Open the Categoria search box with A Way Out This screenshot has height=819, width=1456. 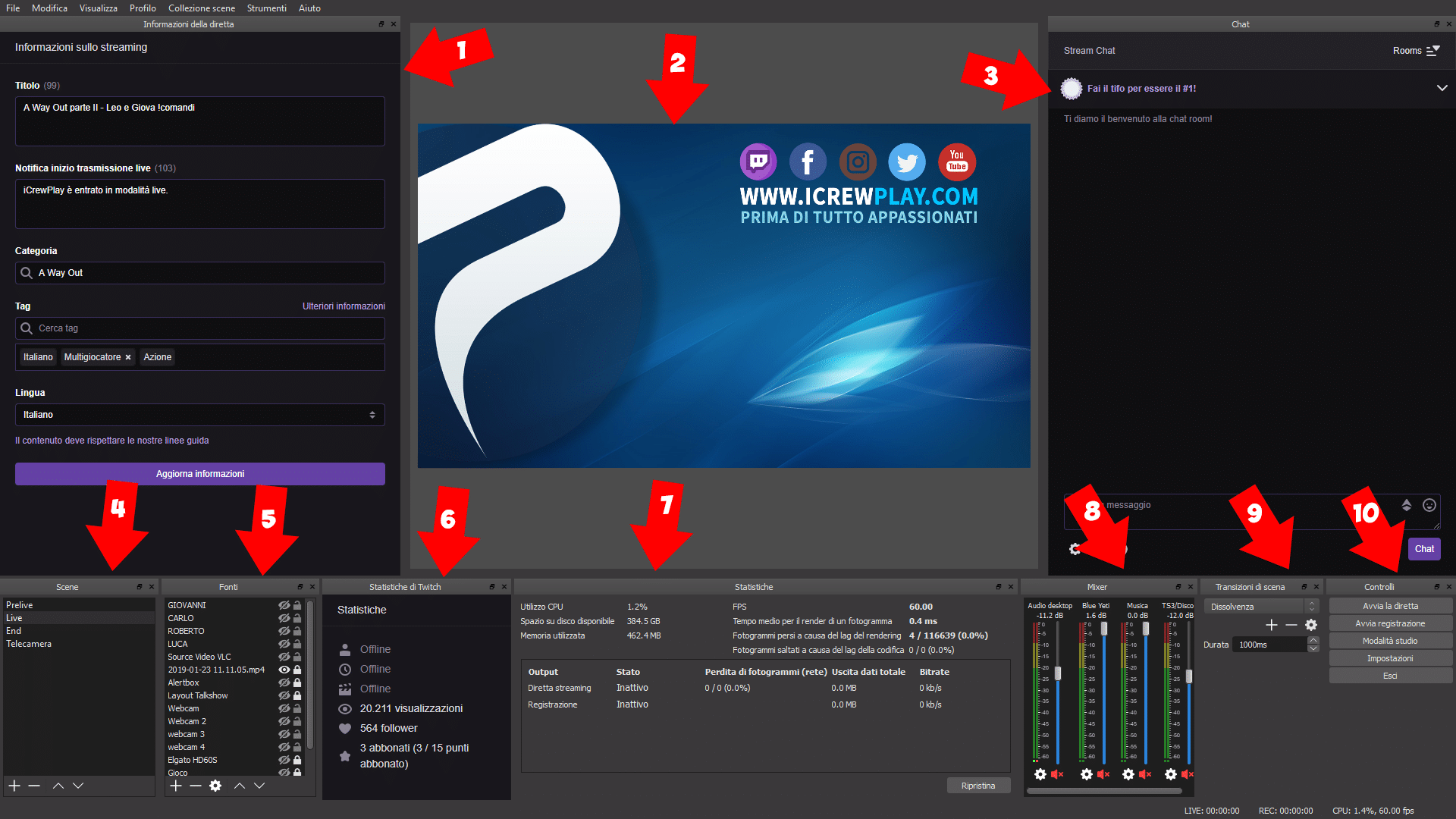(x=200, y=273)
